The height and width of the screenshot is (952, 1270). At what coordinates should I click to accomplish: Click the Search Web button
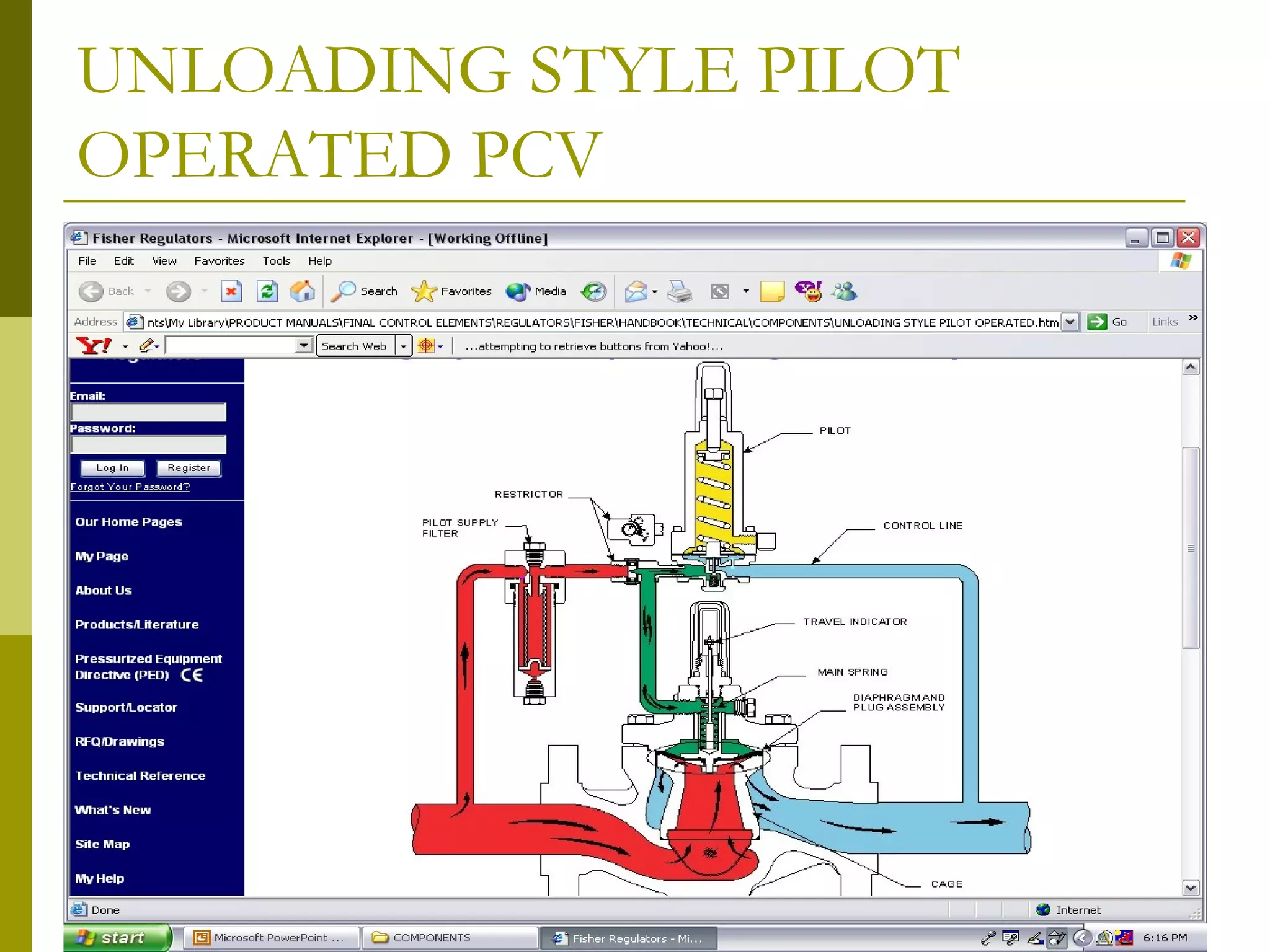[x=355, y=346]
